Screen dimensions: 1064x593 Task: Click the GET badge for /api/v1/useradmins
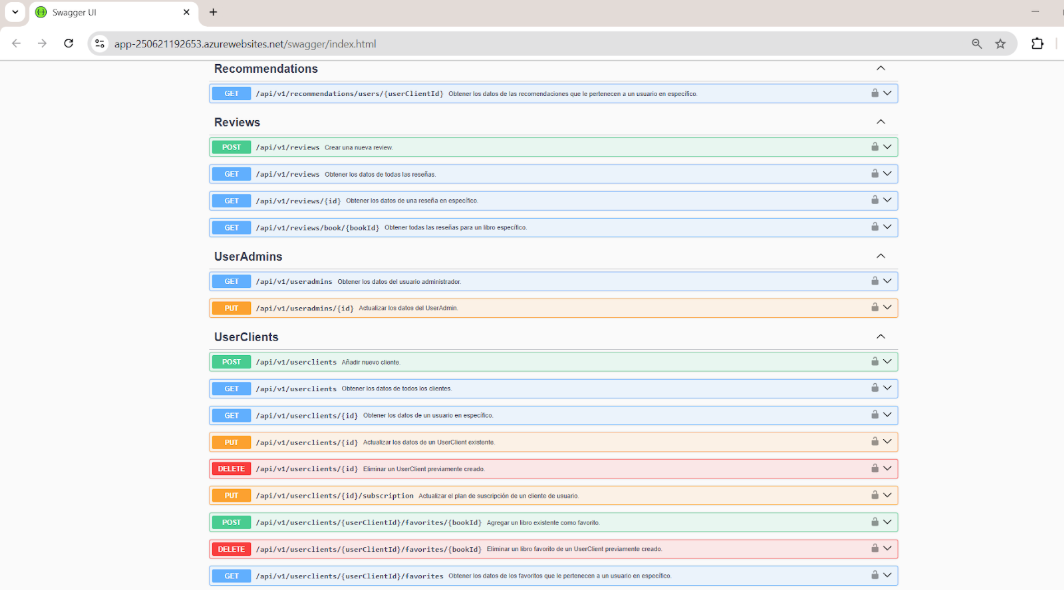(x=231, y=281)
